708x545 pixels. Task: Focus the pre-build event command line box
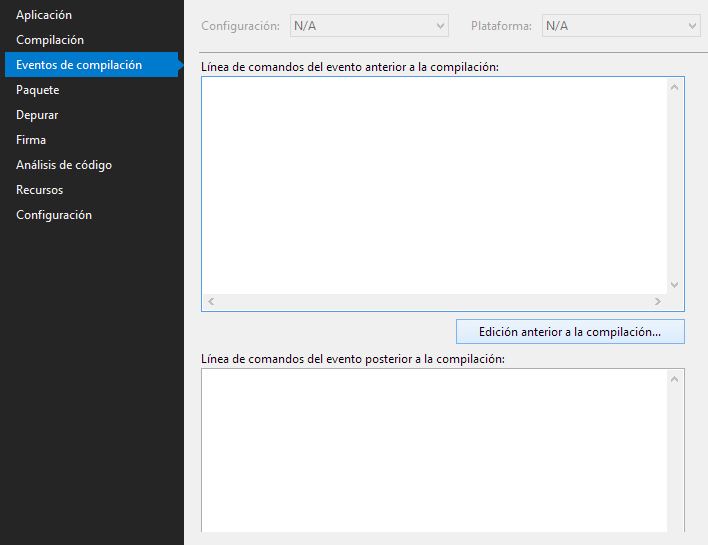pyautogui.click(x=434, y=186)
